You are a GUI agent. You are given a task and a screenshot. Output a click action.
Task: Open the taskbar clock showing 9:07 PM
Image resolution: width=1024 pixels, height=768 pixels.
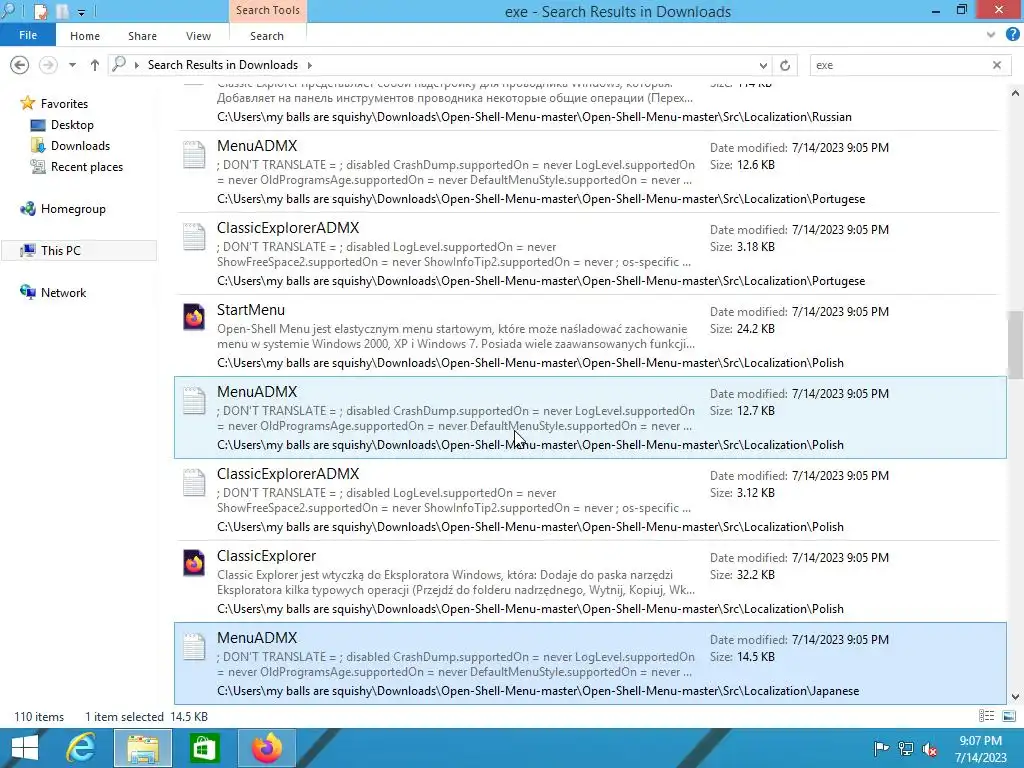980,749
